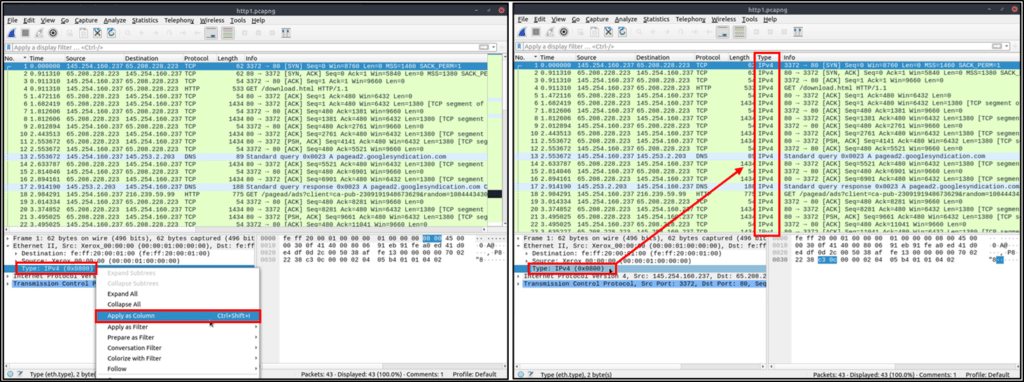Toggle auto-scroll during live capture in left window
This screenshot has height=382, width=1024.
coord(211,33)
